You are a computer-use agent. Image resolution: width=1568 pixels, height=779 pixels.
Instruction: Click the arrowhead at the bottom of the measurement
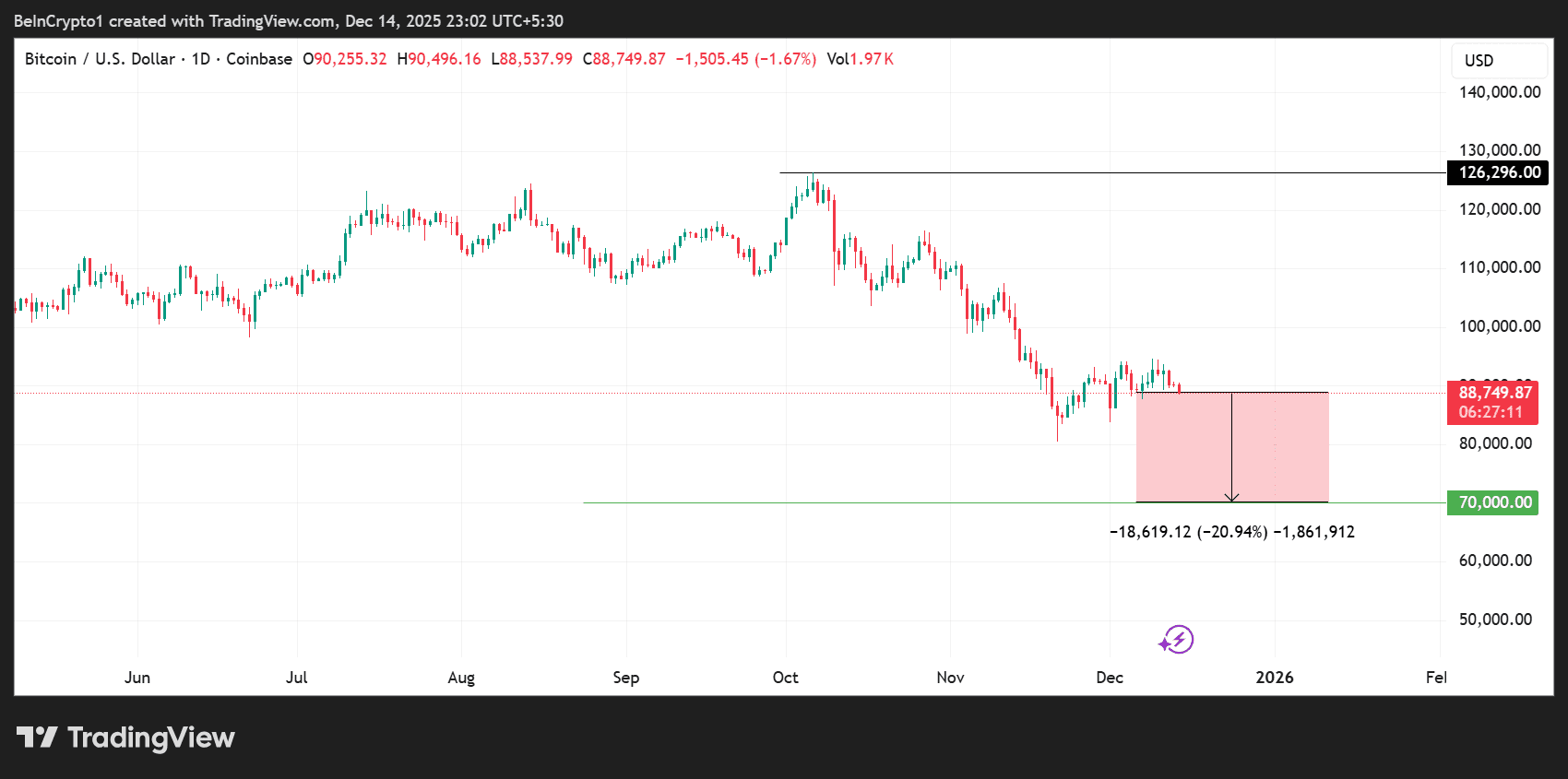coord(1231,498)
